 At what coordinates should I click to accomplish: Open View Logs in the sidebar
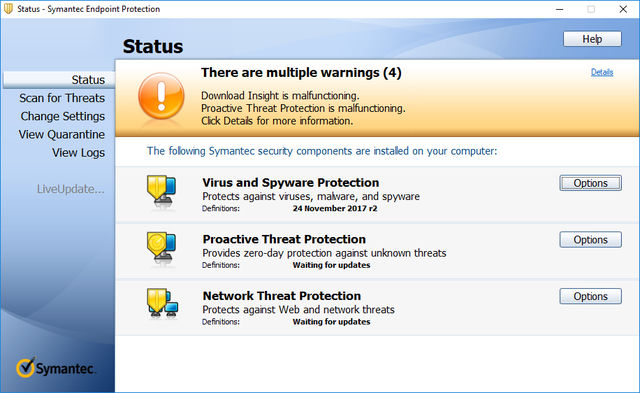pos(78,153)
